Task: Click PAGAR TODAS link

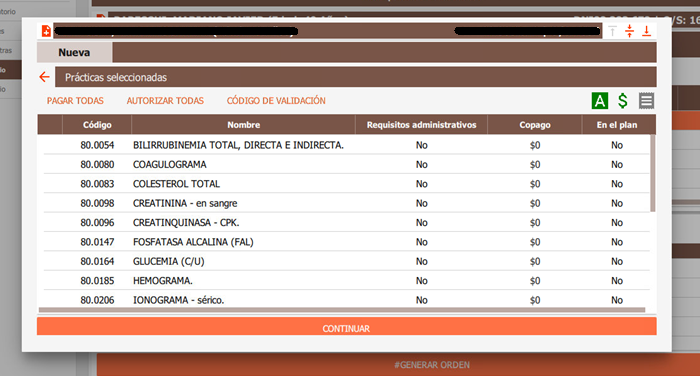Action: pos(75,101)
